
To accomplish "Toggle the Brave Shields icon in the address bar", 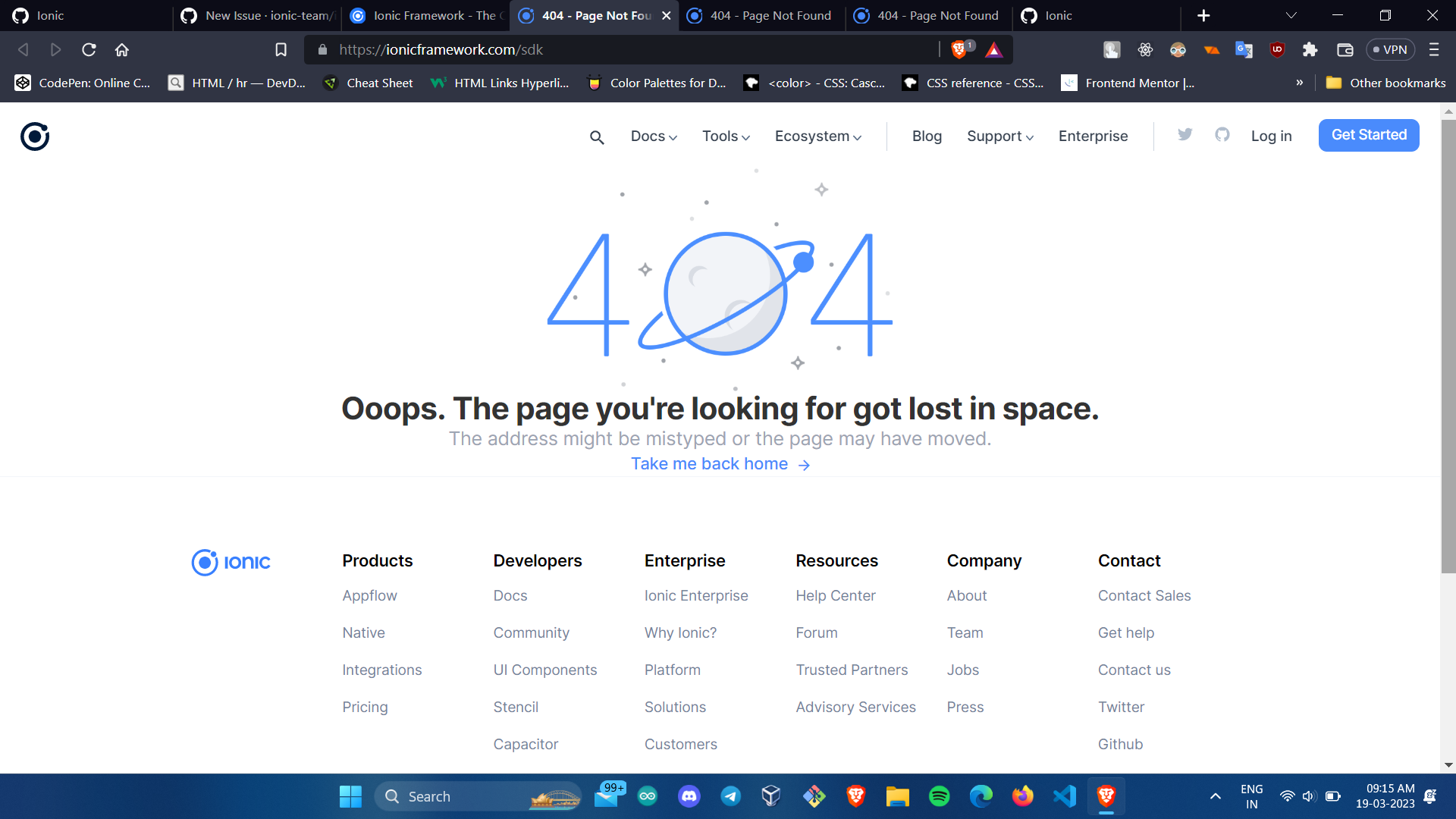I will pyautogui.click(x=960, y=49).
